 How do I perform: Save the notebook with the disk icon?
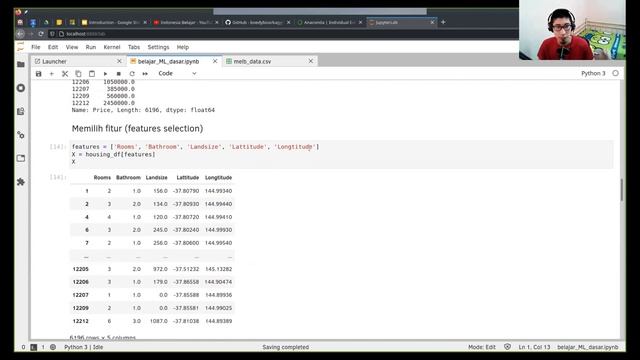[38, 73]
